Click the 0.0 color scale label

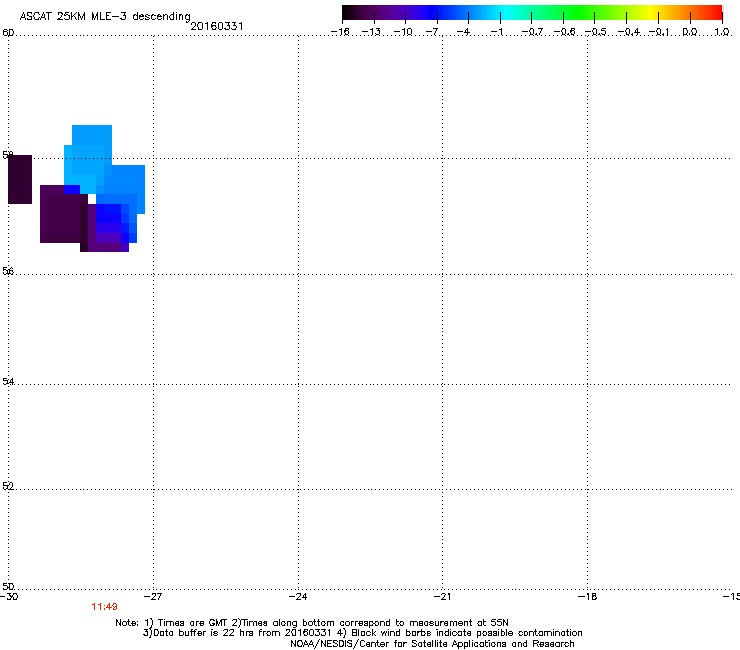tap(690, 32)
